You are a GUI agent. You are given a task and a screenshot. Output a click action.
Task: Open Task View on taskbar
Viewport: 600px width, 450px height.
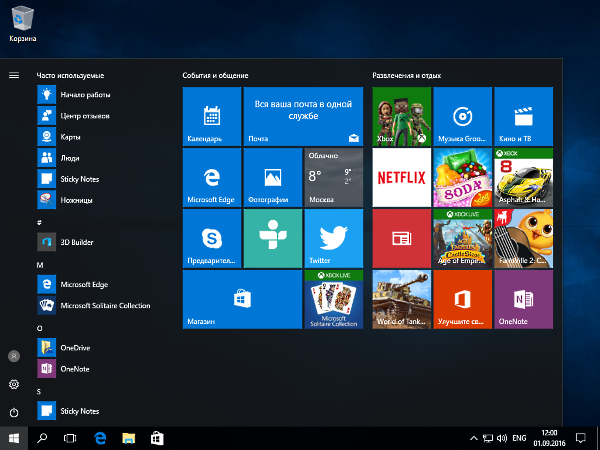[x=70, y=439]
